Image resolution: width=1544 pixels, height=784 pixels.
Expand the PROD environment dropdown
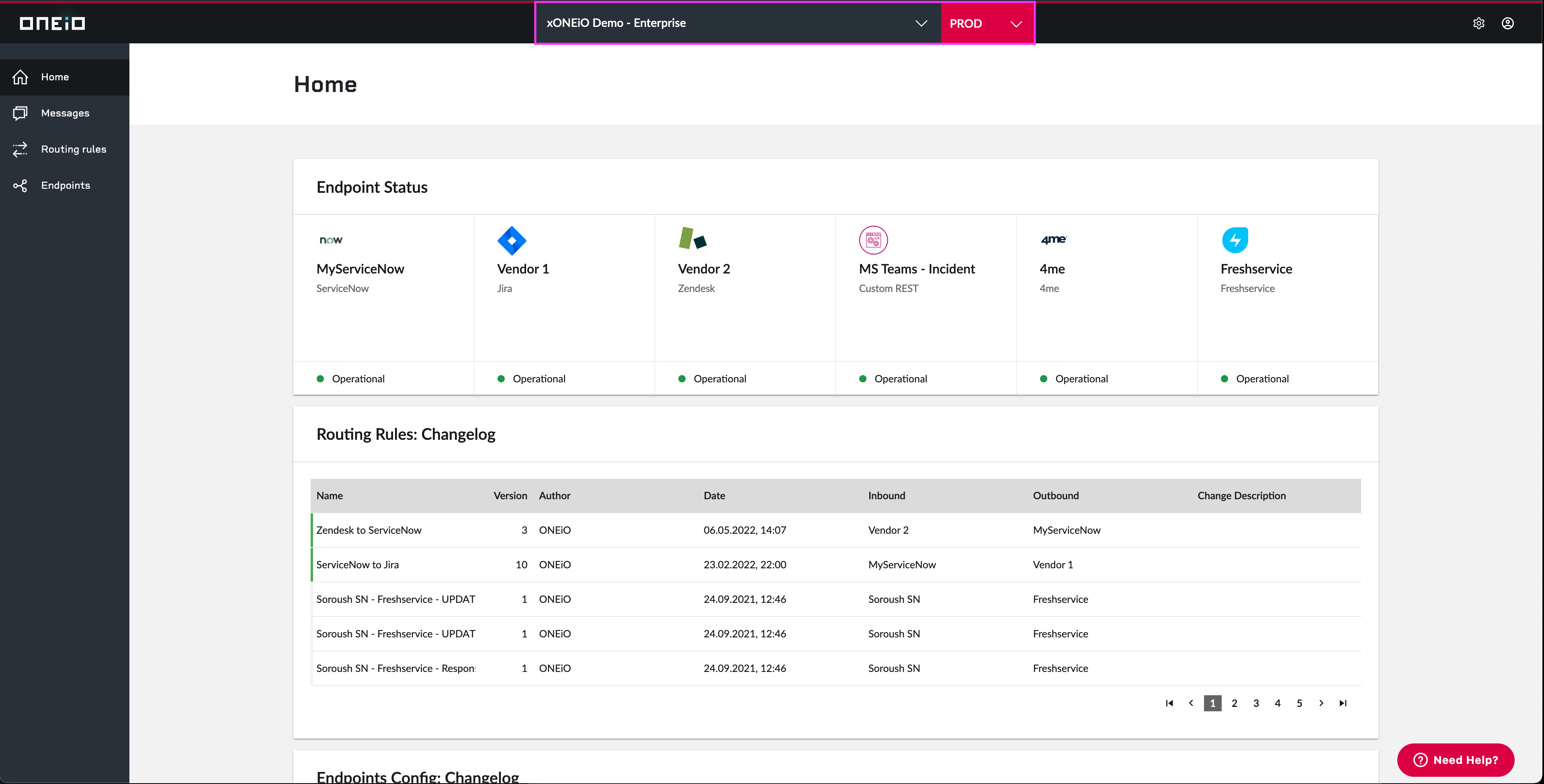pos(987,23)
